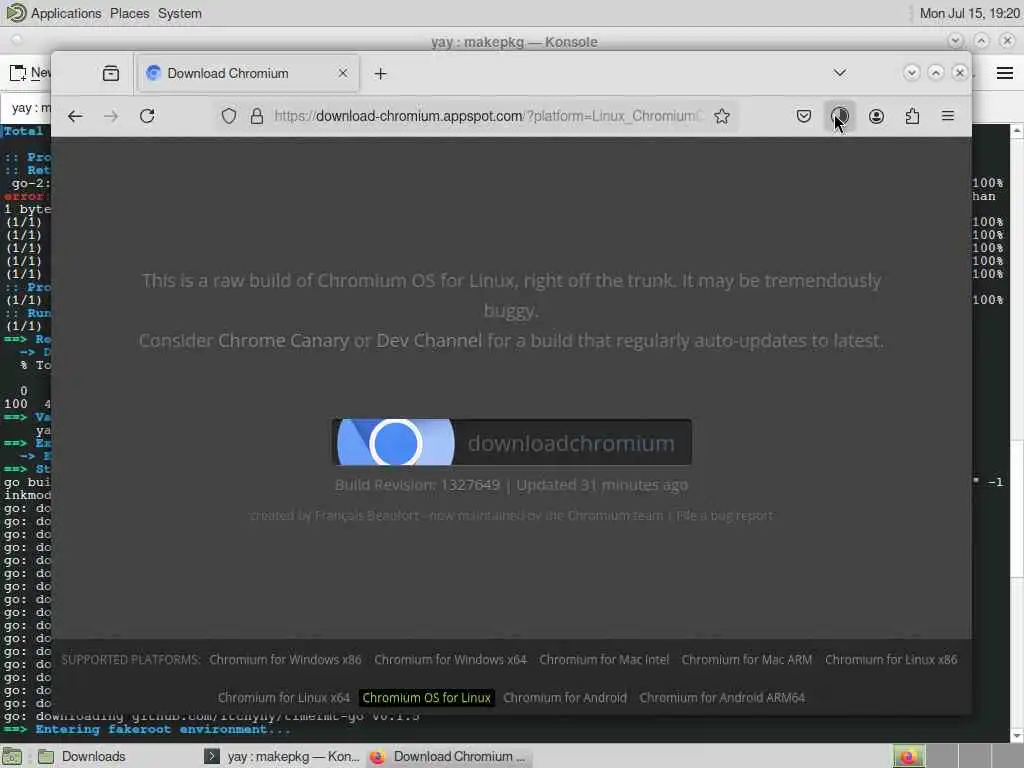Open Firefox account icon

point(876,116)
